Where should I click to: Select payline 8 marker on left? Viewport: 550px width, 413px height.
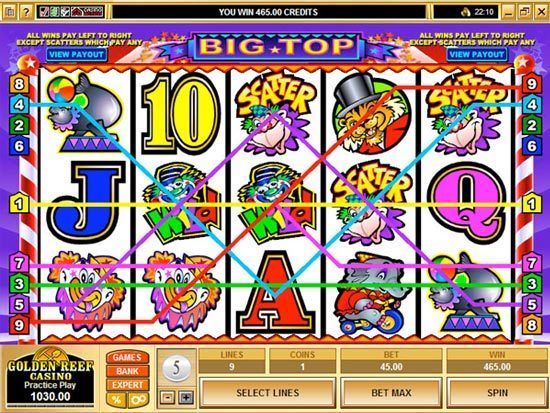click(19, 84)
